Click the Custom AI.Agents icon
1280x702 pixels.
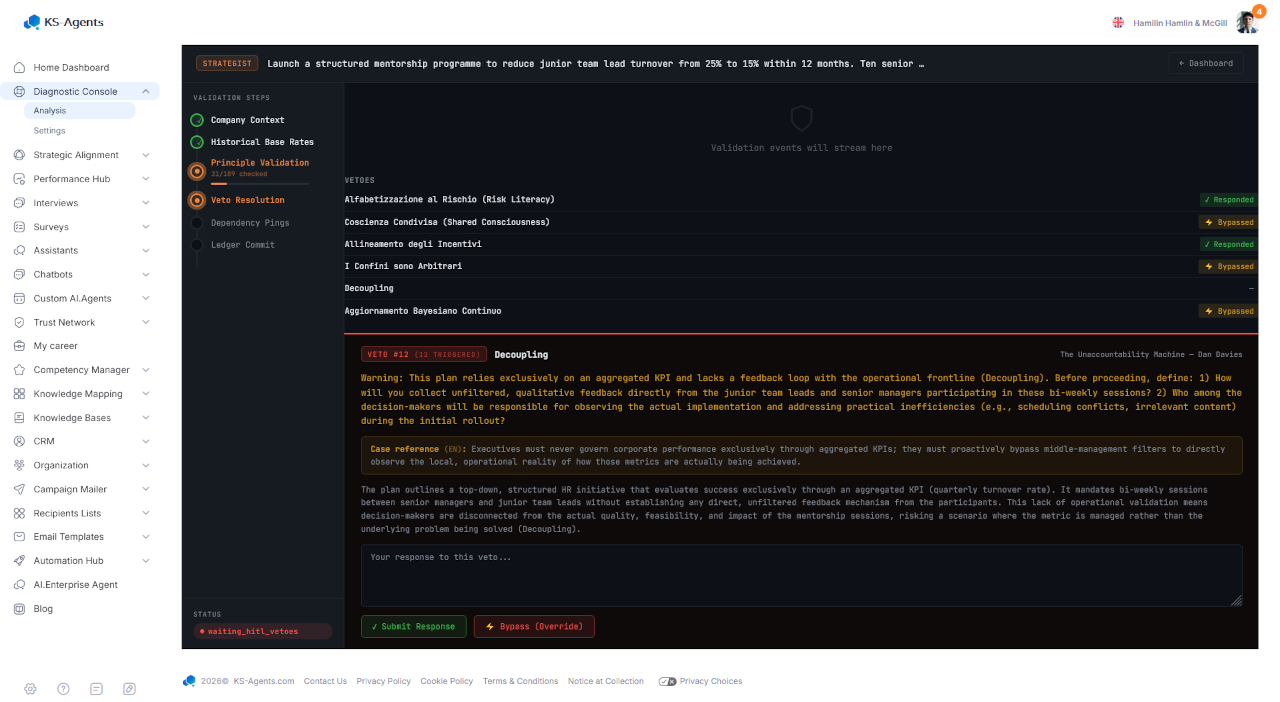(x=19, y=299)
